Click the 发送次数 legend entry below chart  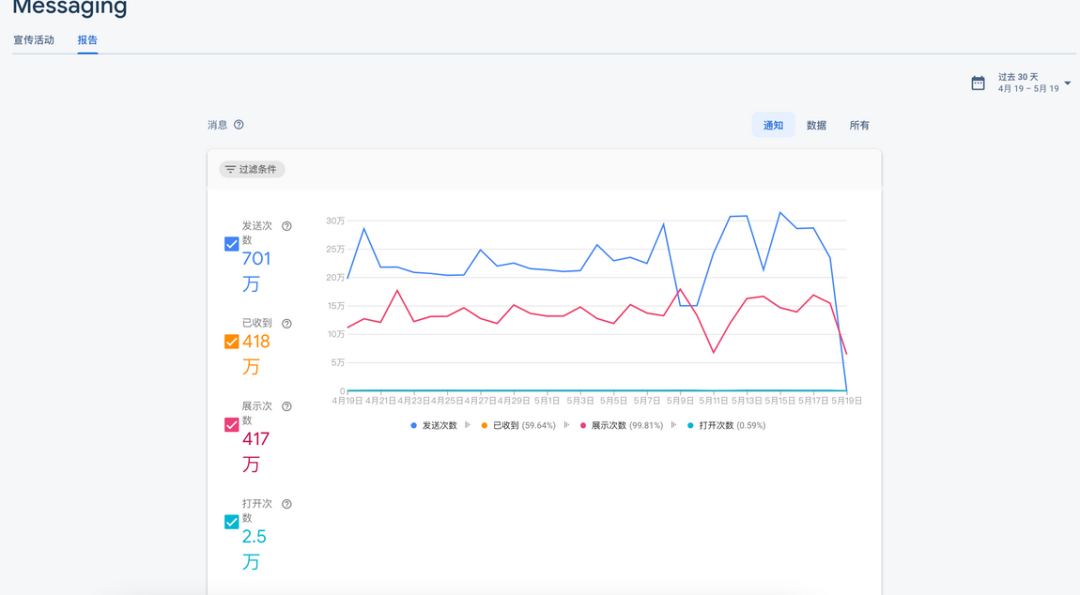(434, 426)
